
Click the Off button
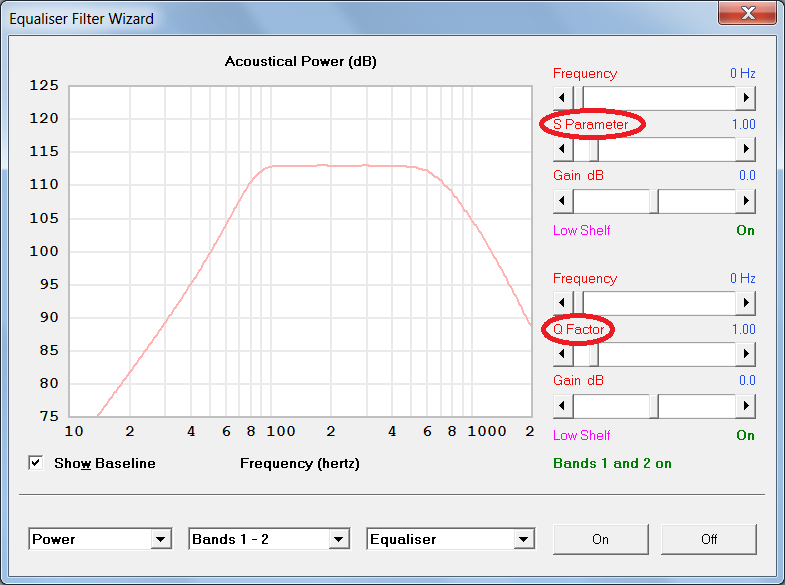[708, 539]
